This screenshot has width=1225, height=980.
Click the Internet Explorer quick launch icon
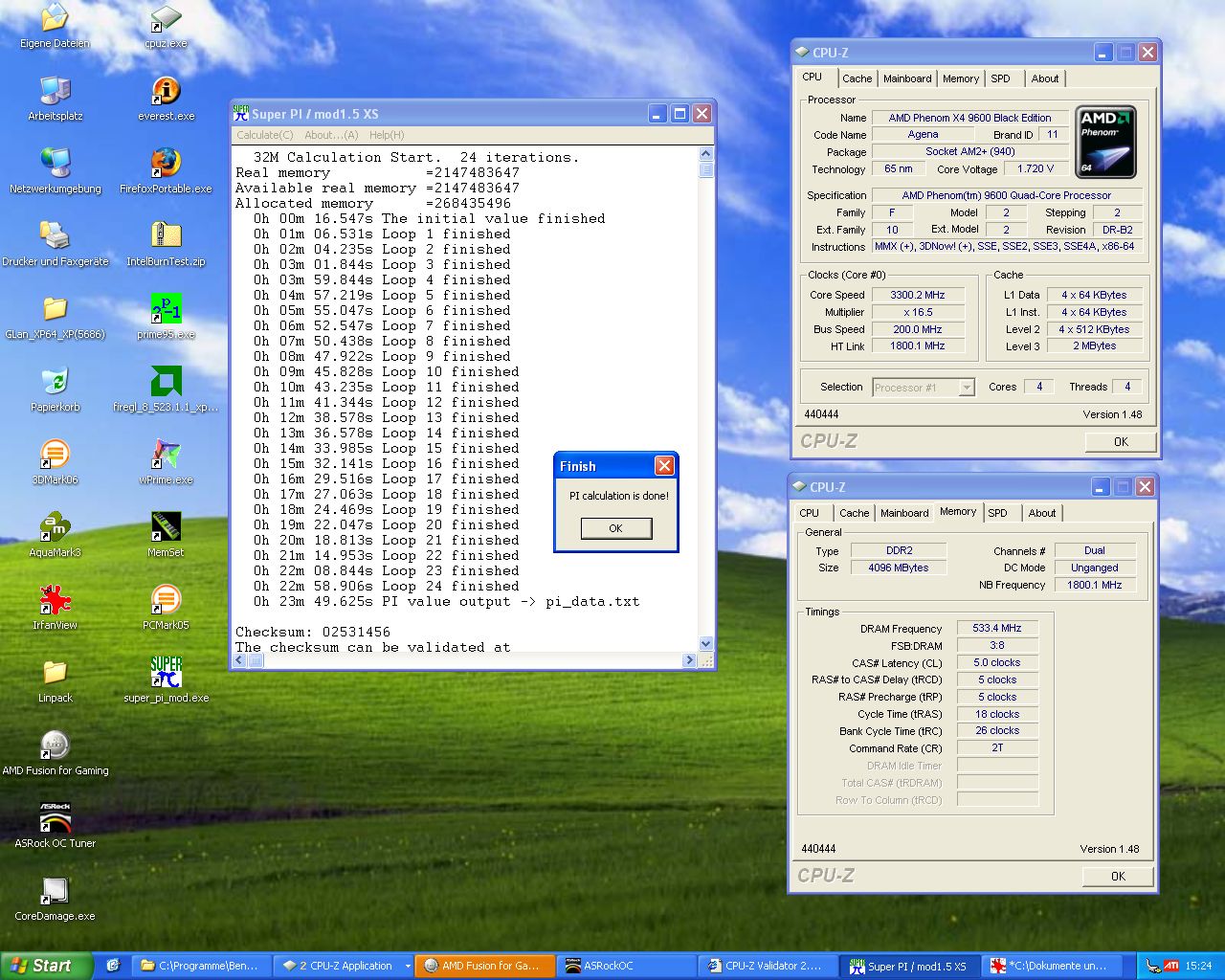113,966
